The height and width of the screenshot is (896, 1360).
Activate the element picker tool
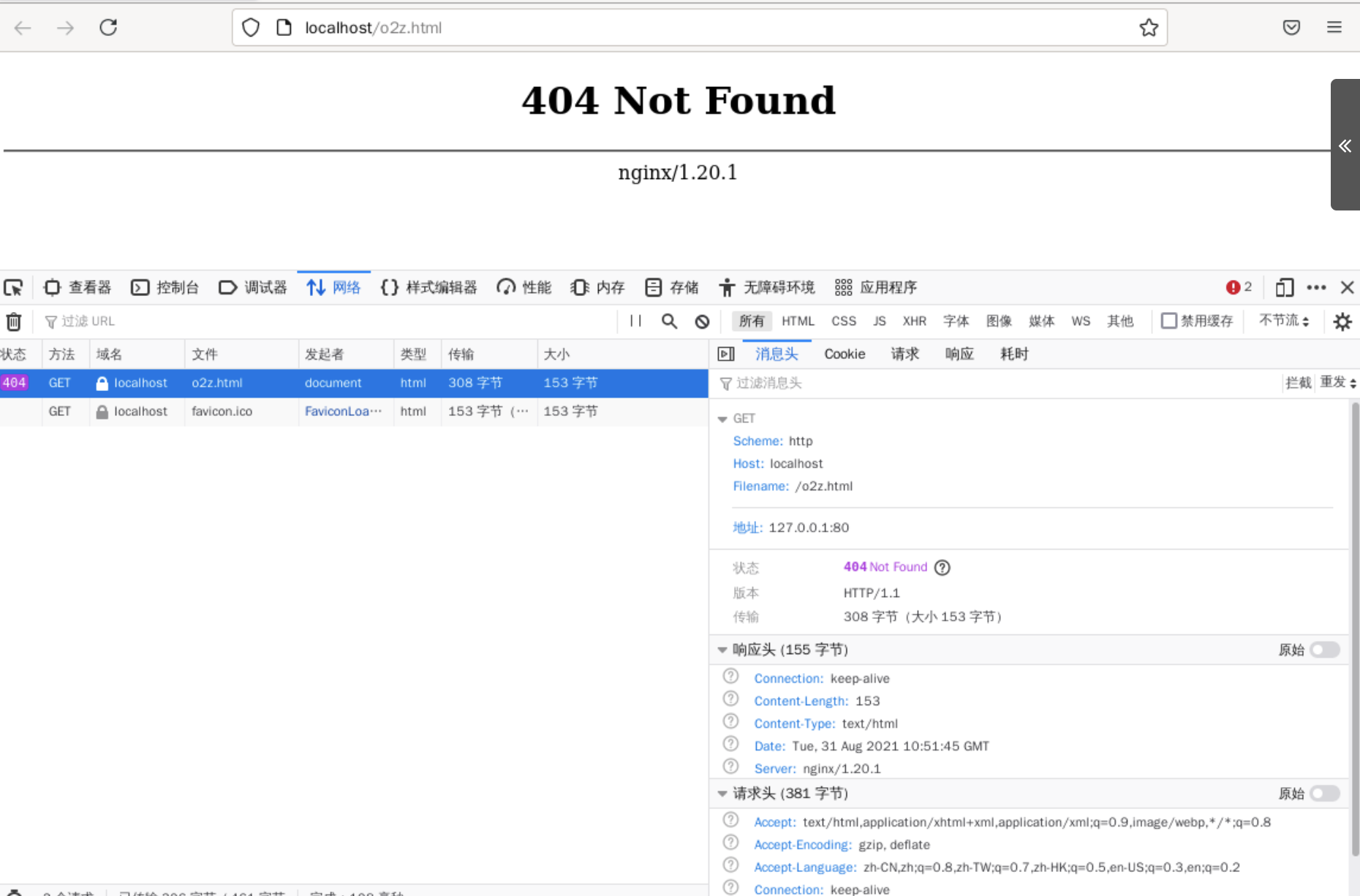pos(13,287)
